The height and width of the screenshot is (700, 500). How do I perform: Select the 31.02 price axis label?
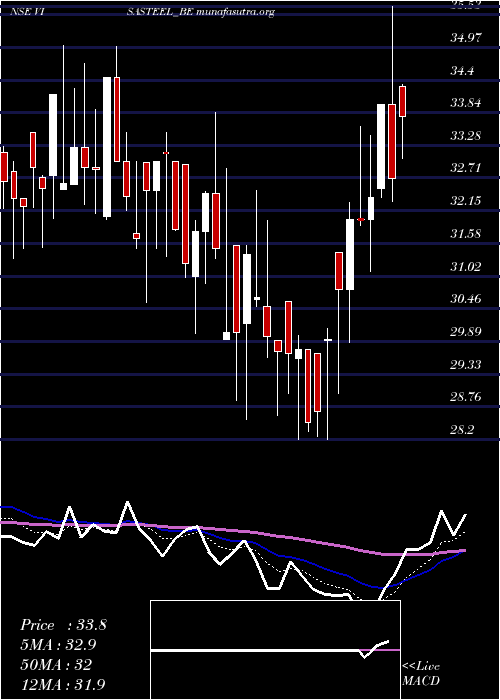466,267
